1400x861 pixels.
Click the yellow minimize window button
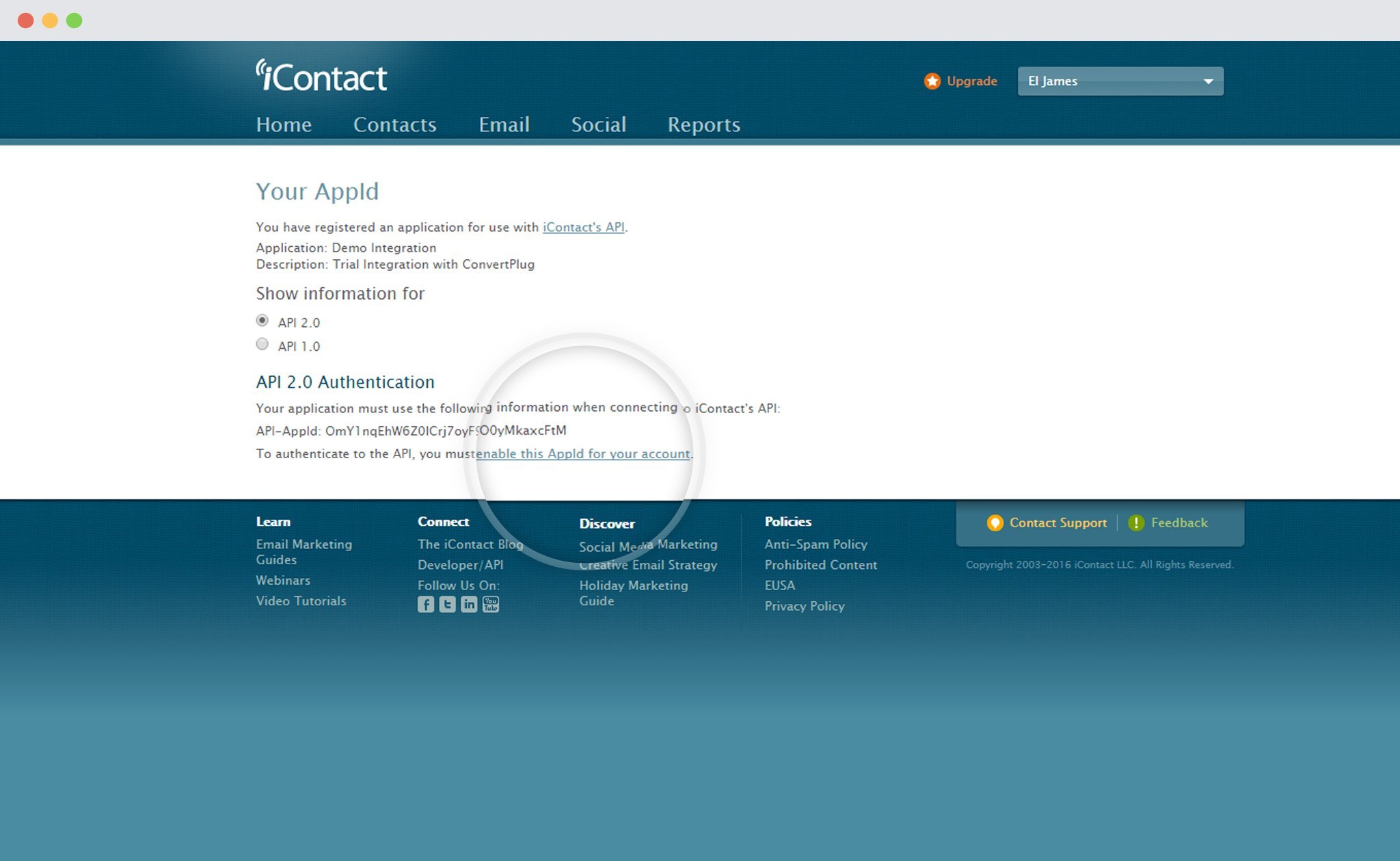click(50, 21)
